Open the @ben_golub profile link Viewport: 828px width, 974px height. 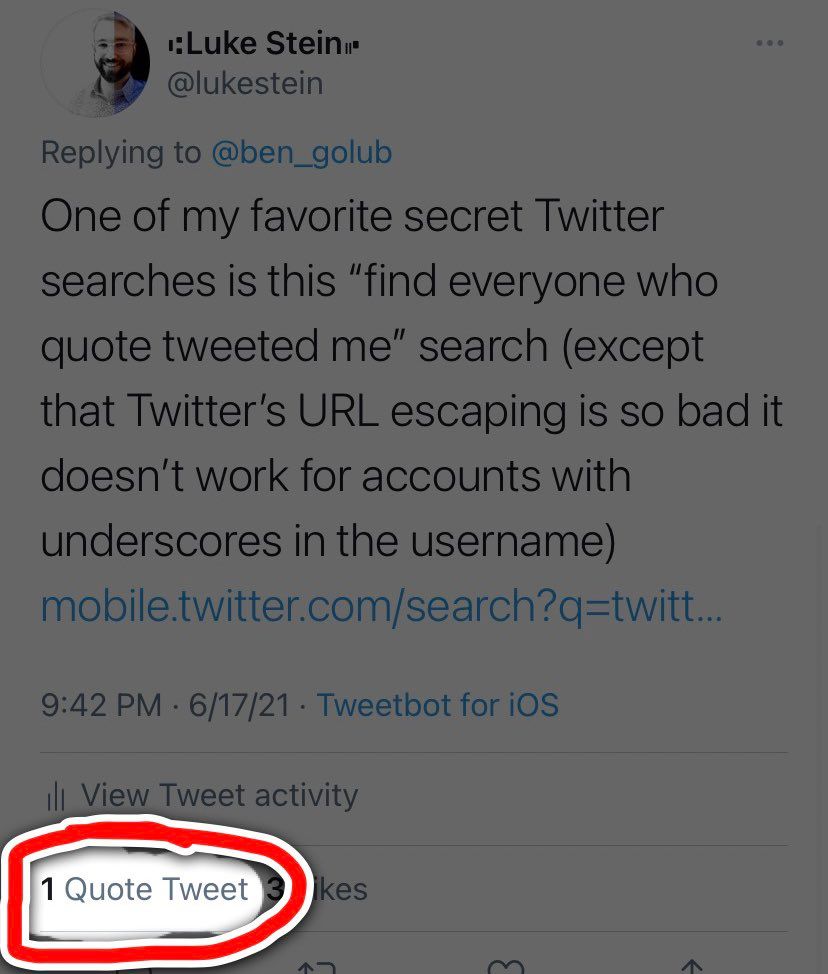301,153
